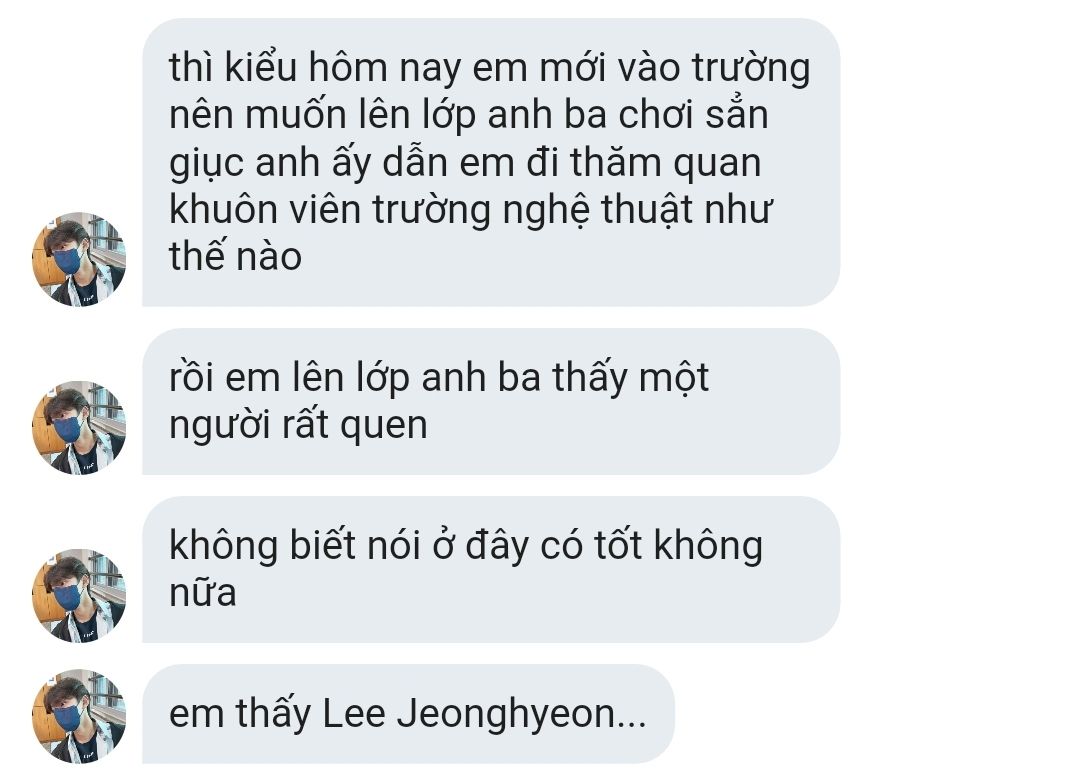Click 'nên muốn lên lớp' in first message
This screenshot has width=1080, height=774.
pos(322,115)
